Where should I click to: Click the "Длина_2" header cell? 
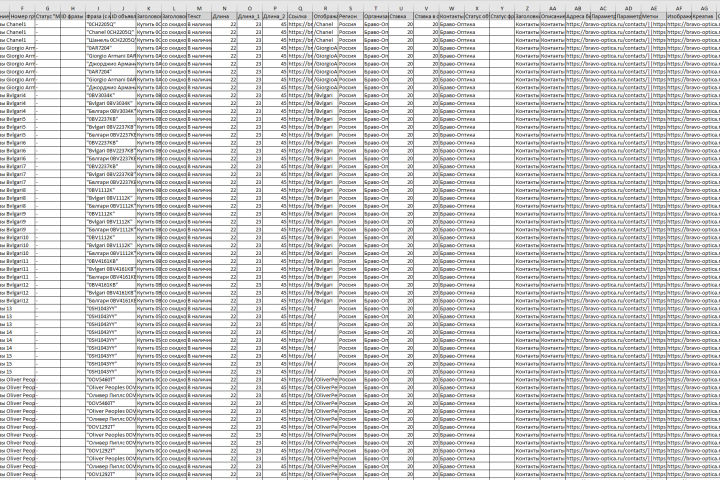tap(275, 16)
